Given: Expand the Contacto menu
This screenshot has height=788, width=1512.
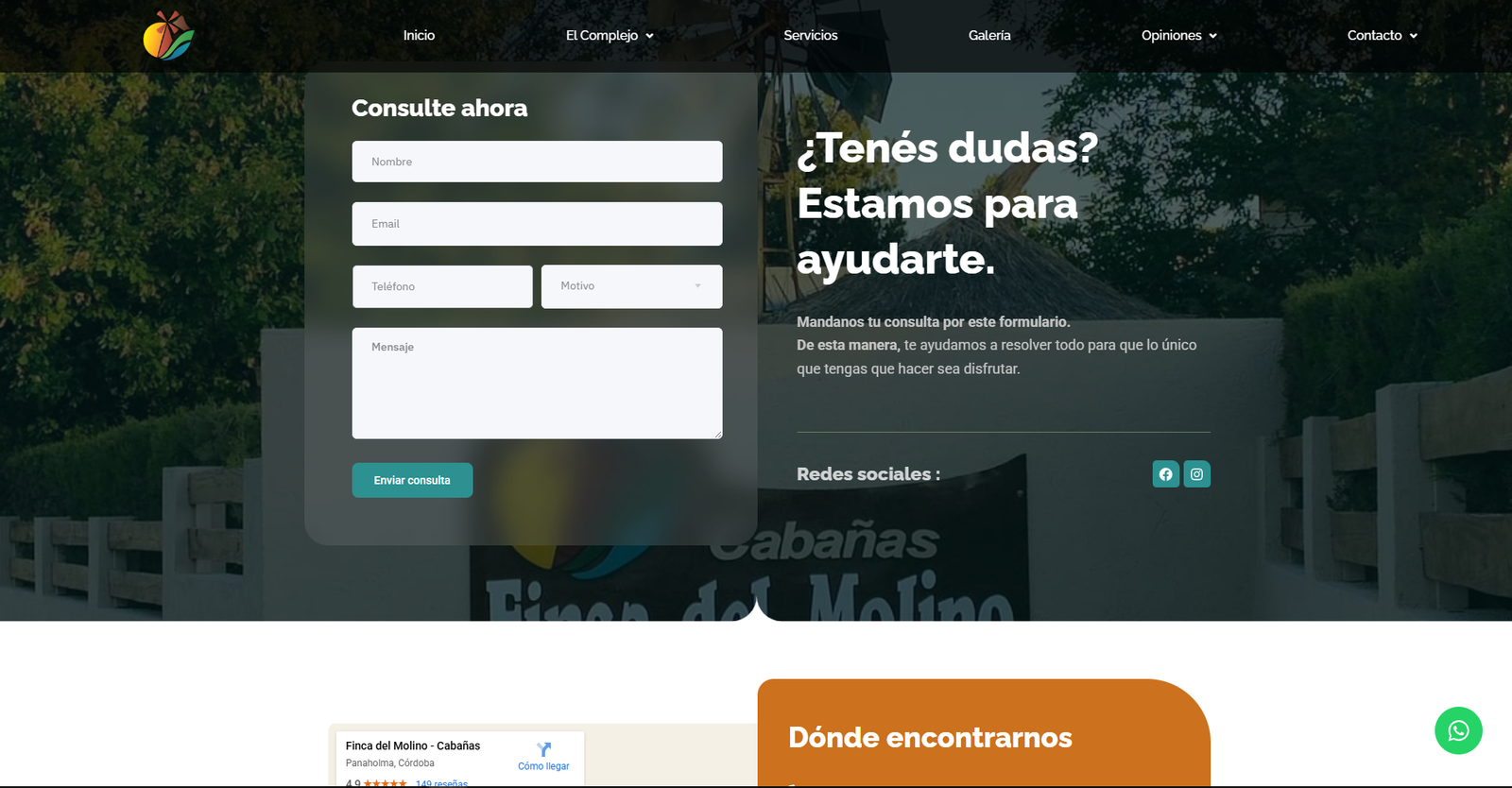Looking at the screenshot, I should pos(1382,36).
